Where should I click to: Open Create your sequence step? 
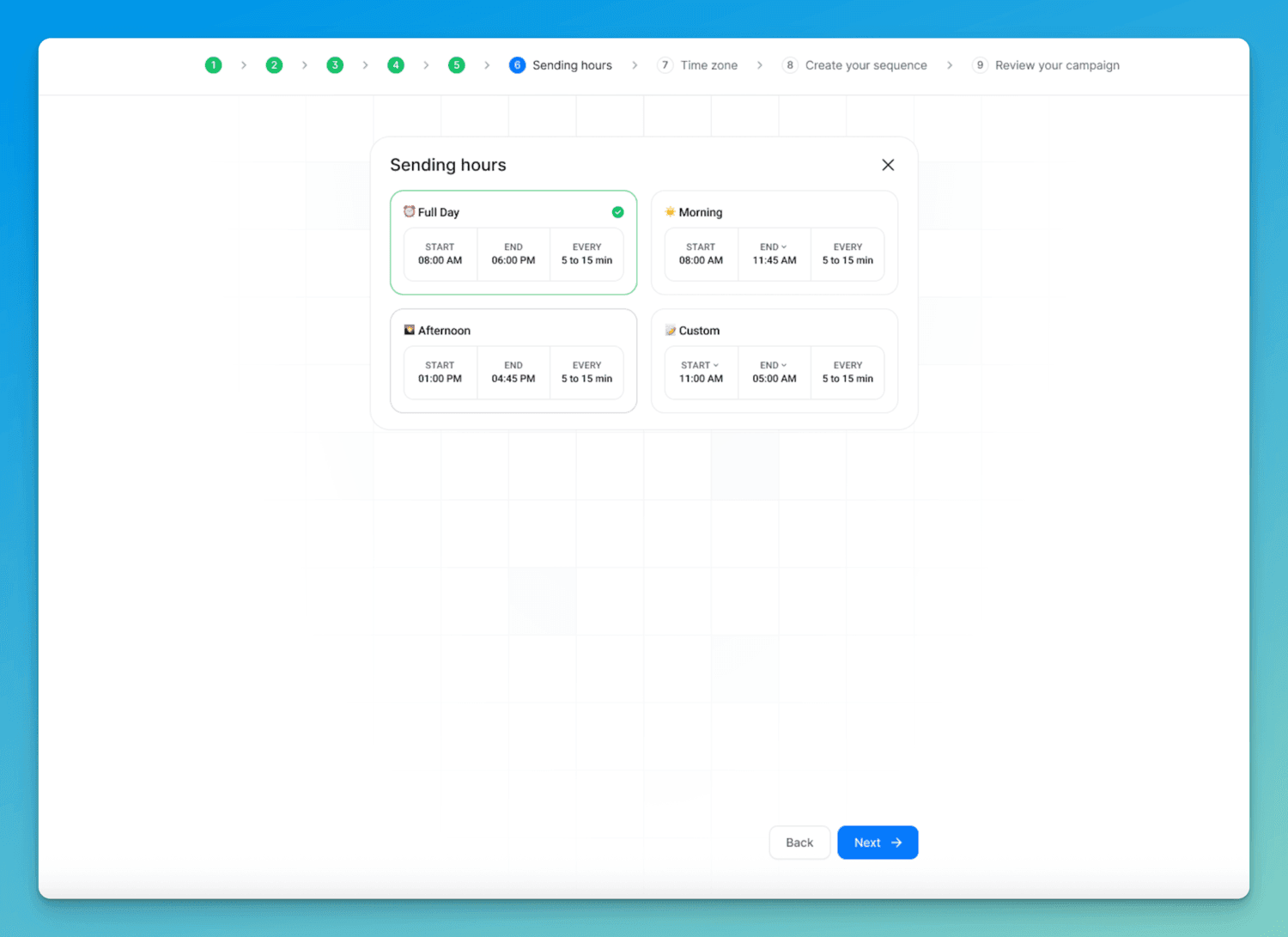[x=855, y=65]
